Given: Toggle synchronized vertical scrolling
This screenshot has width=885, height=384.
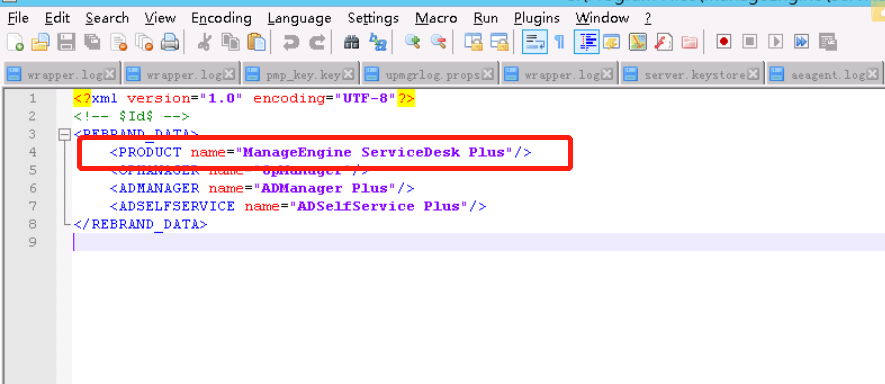Looking at the screenshot, I should pyautogui.click(x=473, y=42).
